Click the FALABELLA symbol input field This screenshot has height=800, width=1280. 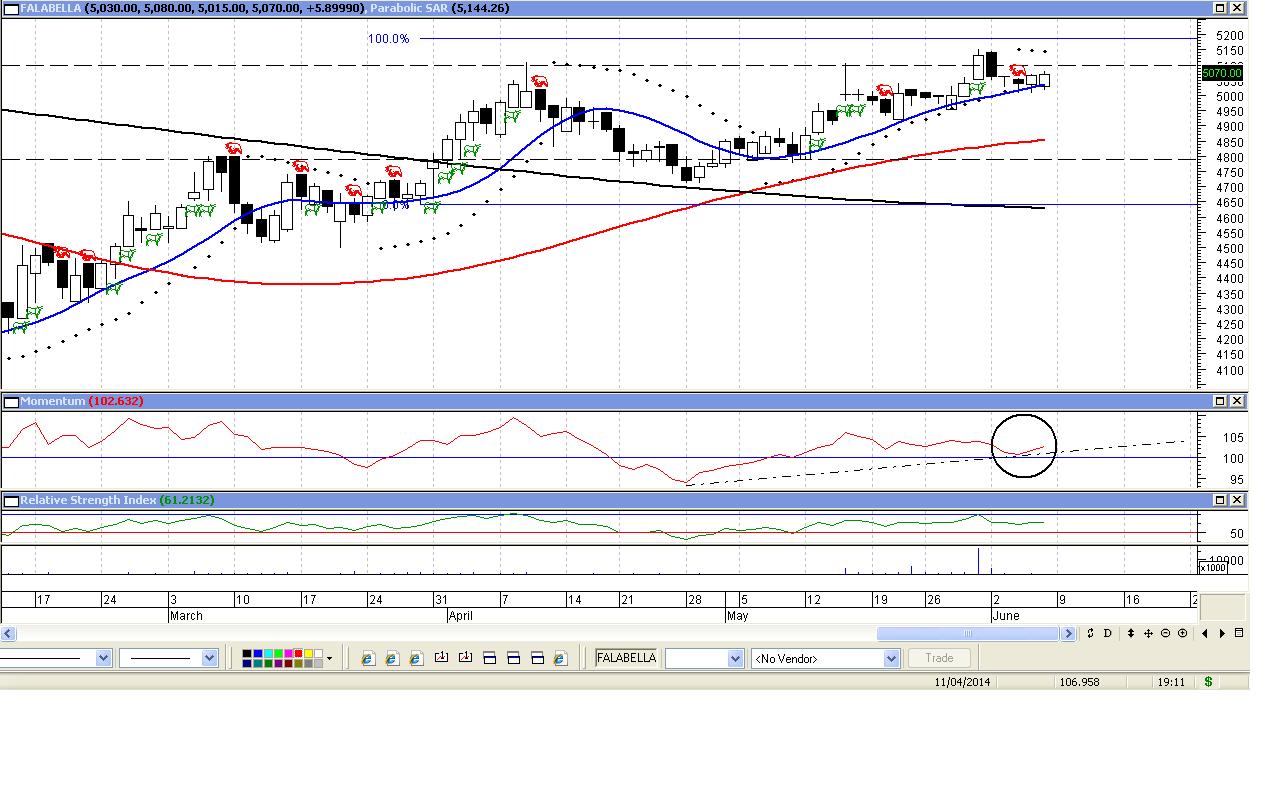[x=626, y=658]
